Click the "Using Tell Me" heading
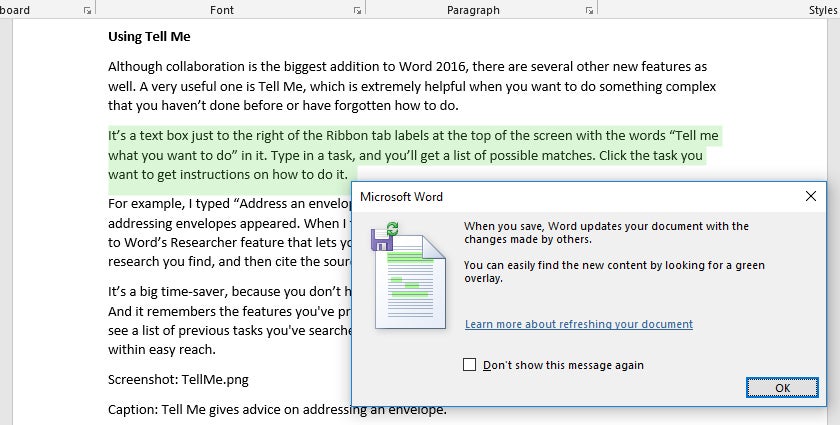The height and width of the screenshot is (425, 840). [149, 36]
